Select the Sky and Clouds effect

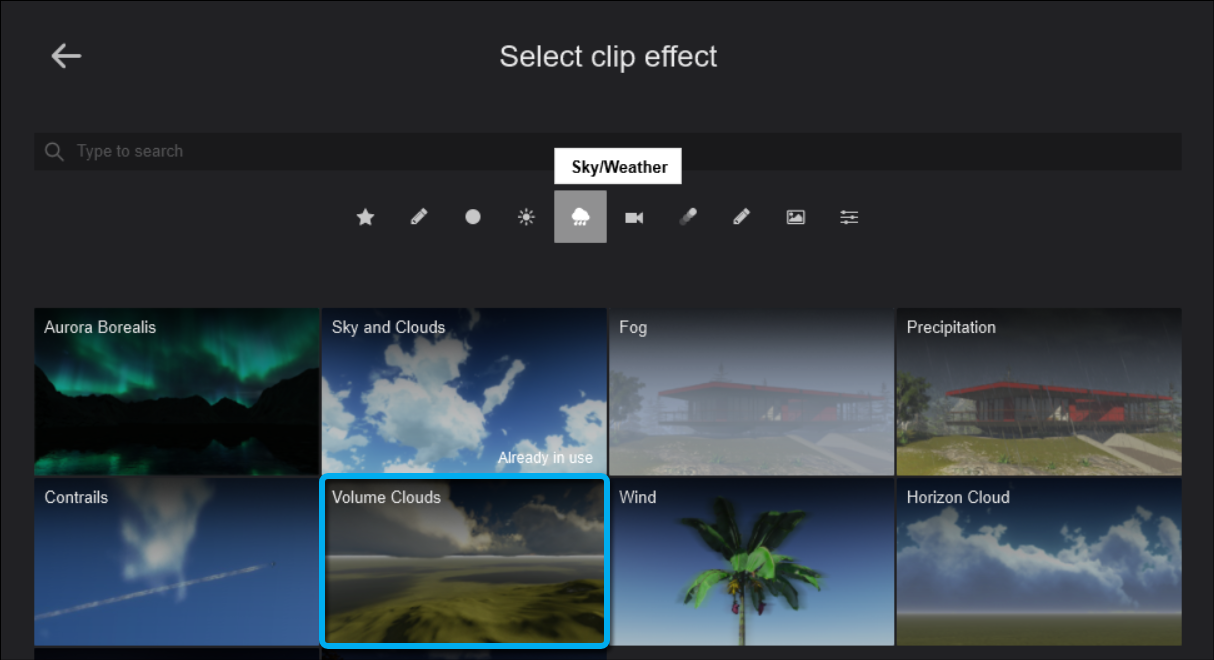click(x=464, y=392)
